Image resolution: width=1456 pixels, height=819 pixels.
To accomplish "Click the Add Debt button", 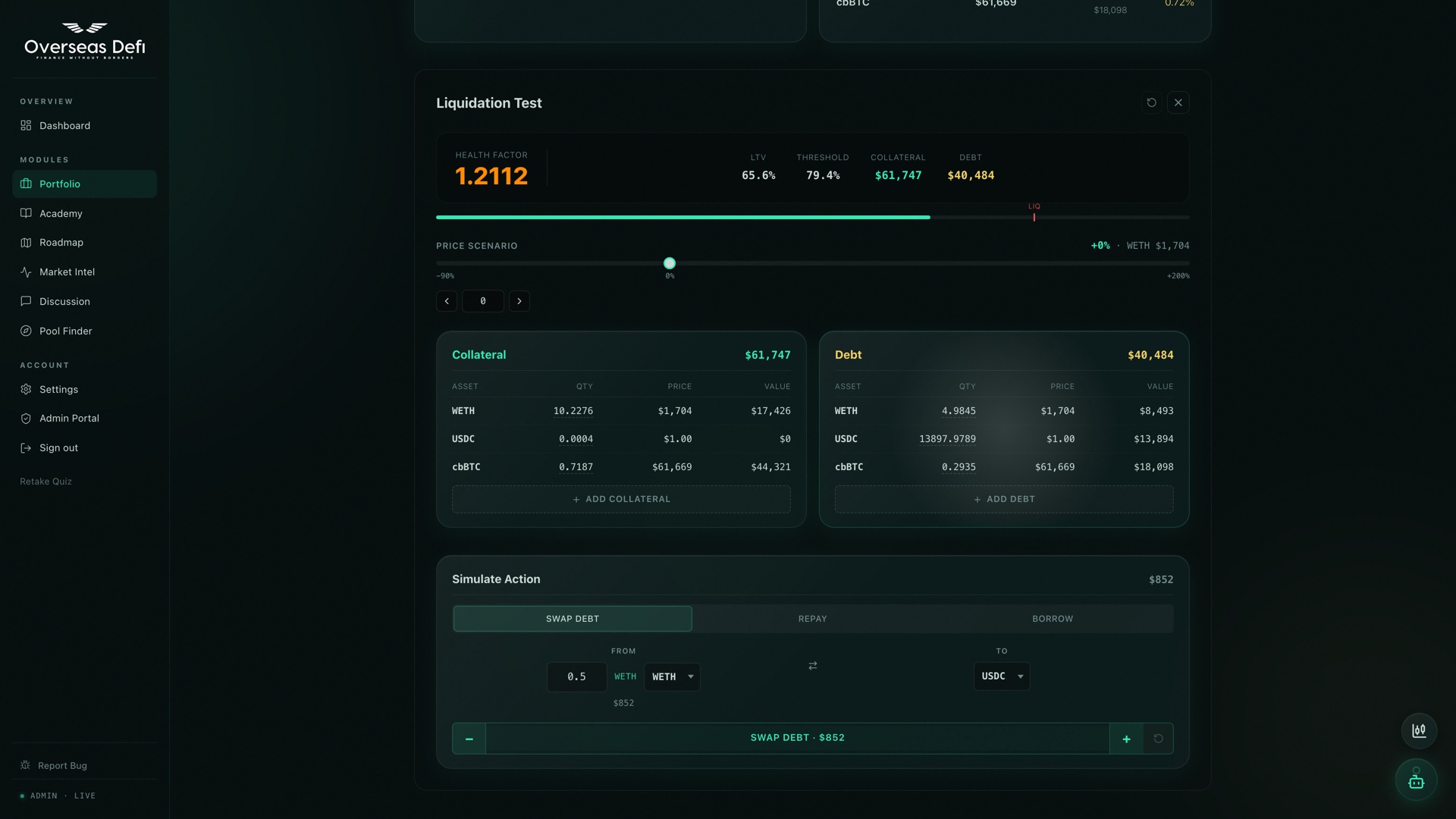I will [x=1004, y=500].
